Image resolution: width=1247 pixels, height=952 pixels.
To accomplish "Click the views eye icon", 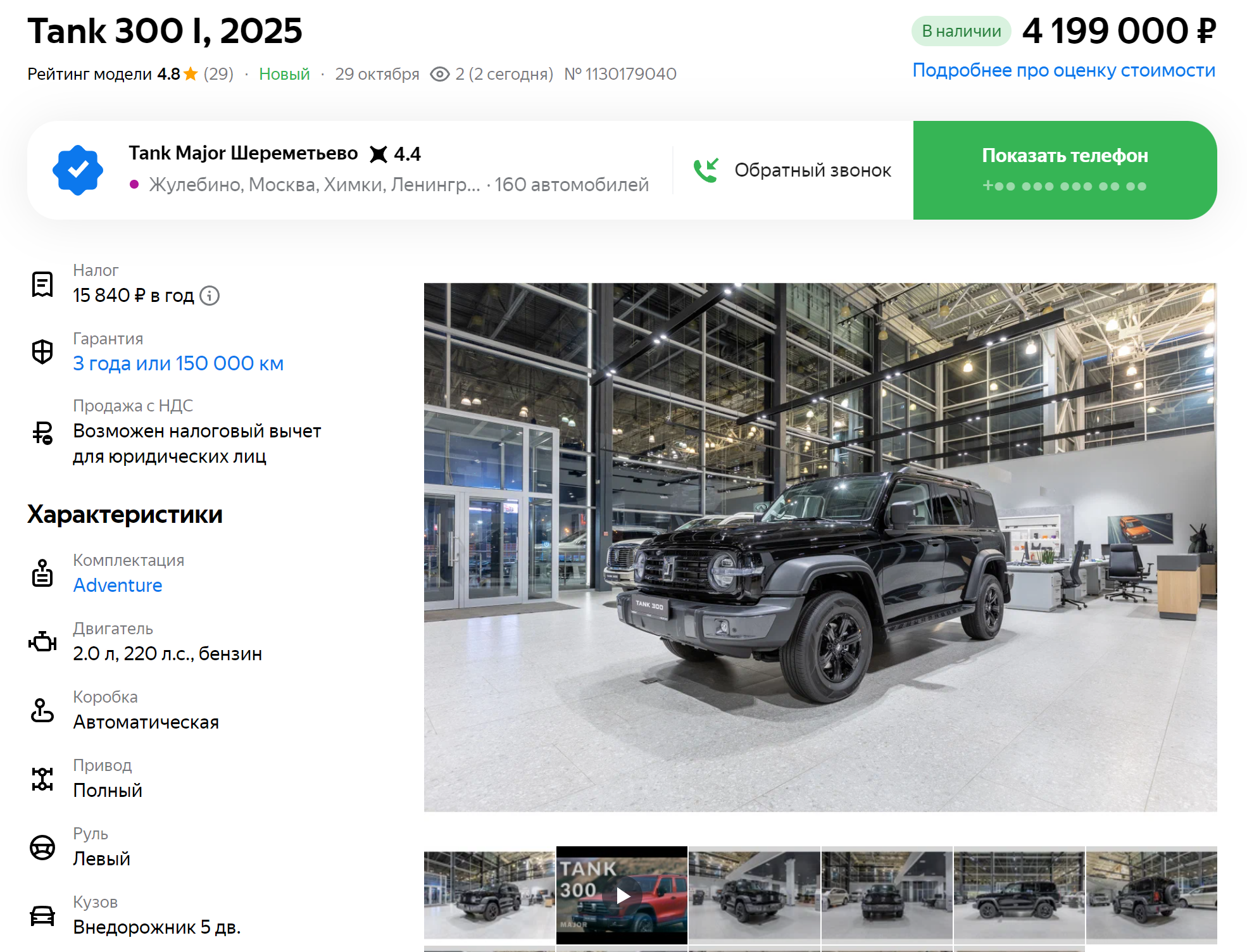I will click(x=439, y=75).
